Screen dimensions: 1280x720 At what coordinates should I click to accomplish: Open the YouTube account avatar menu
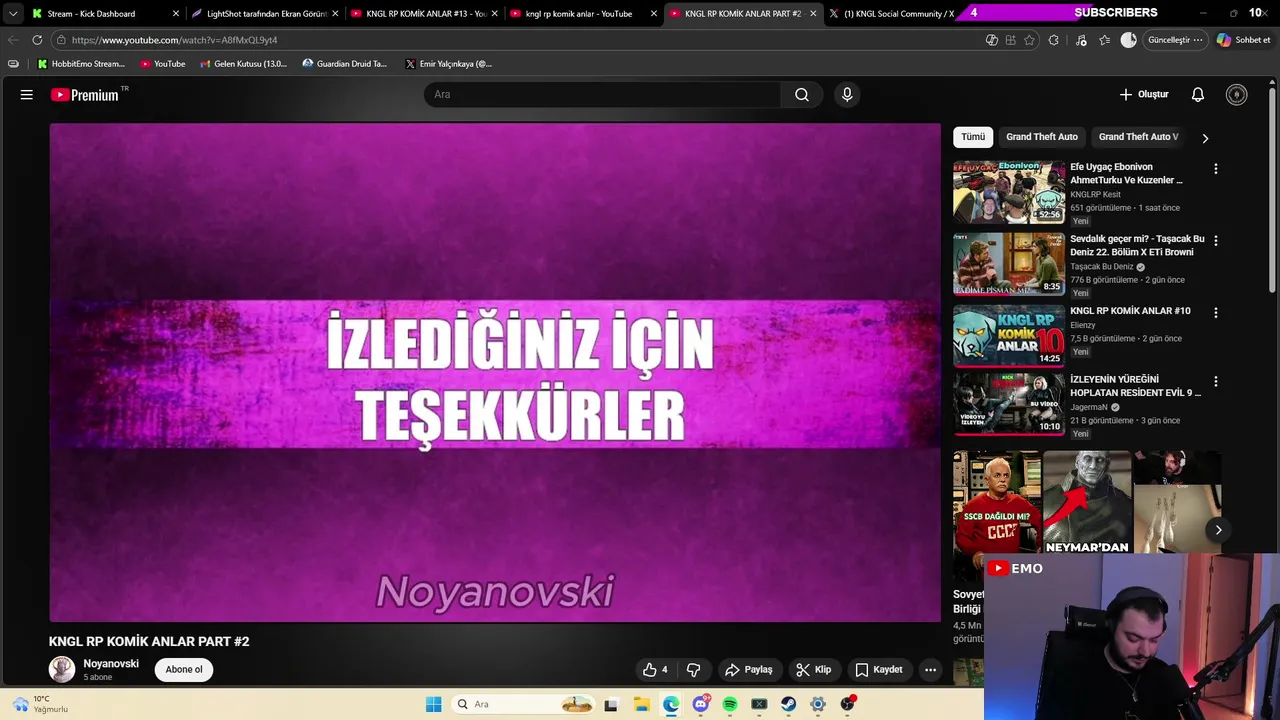tap(1237, 94)
